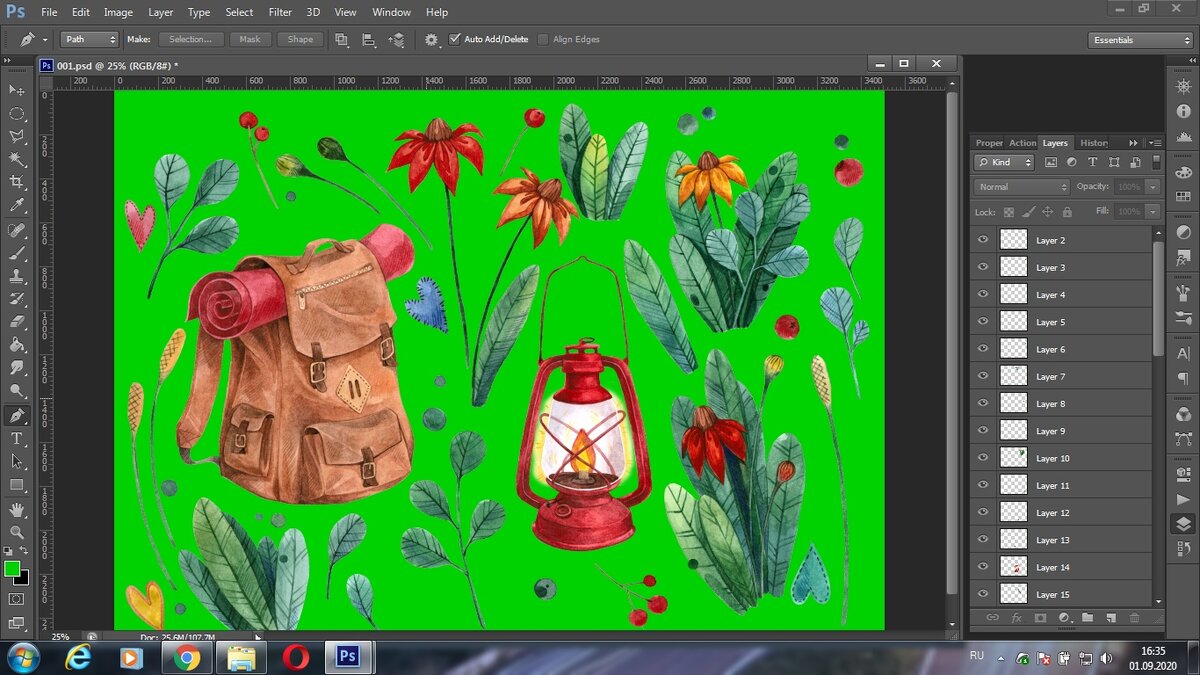Click the Mask button in options bar
1200x675 pixels.
point(250,40)
